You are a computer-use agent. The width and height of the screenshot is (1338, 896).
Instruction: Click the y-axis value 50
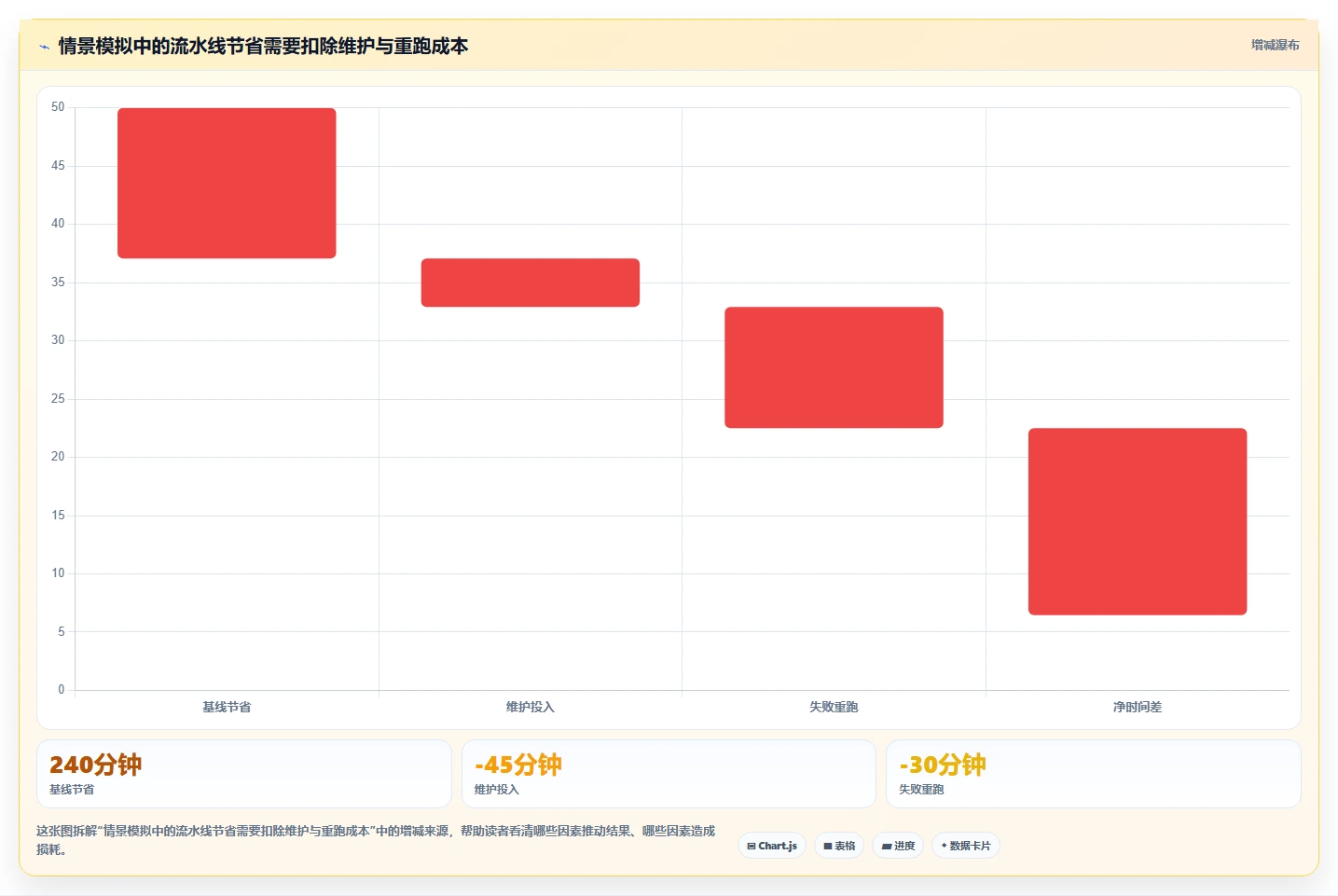pos(58,107)
